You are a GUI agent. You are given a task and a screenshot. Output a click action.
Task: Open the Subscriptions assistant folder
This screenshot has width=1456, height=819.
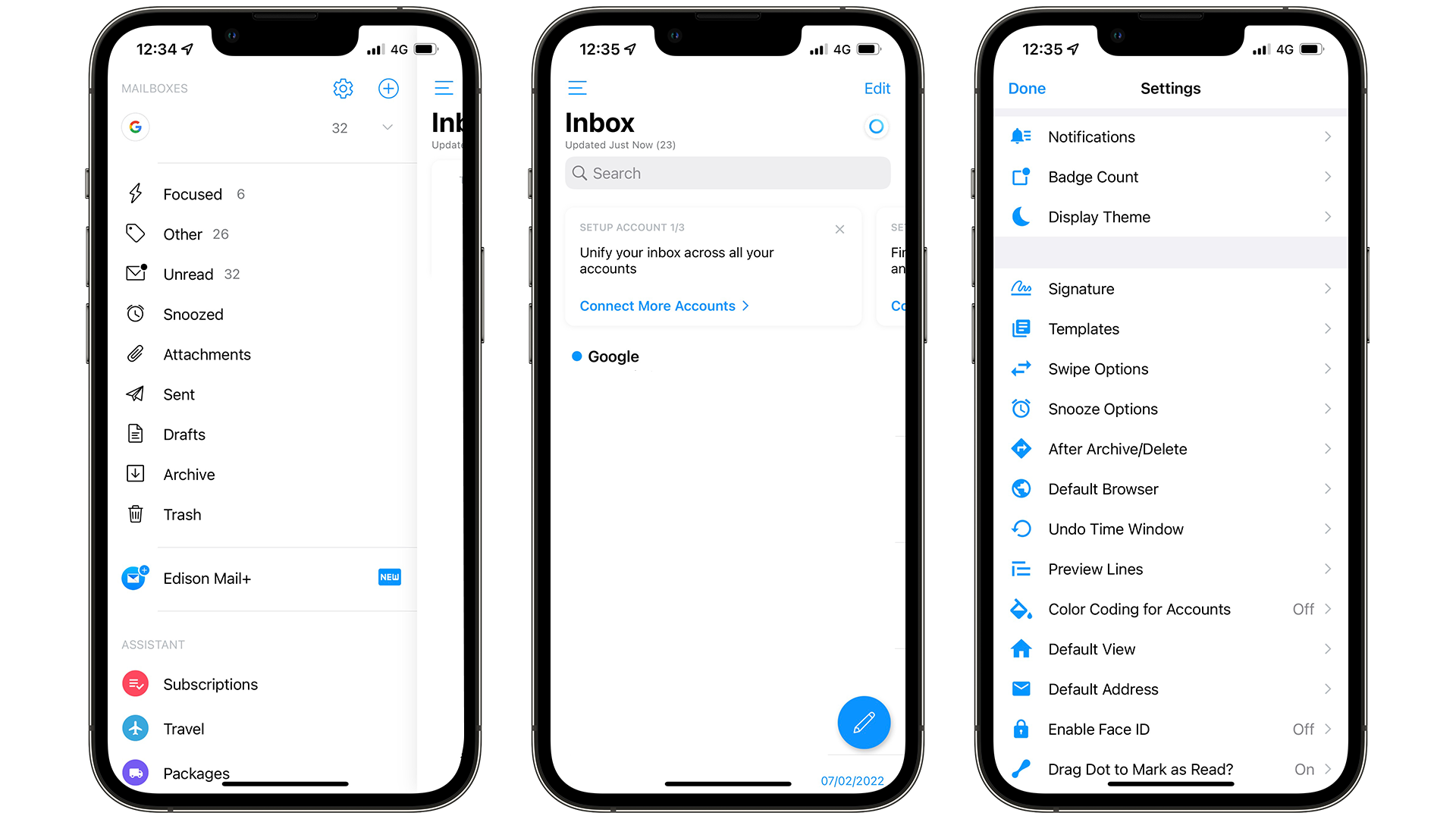(210, 685)
